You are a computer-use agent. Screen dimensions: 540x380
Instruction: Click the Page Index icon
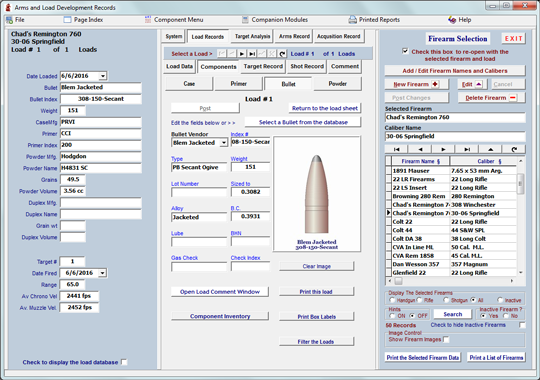click(68, 20)
